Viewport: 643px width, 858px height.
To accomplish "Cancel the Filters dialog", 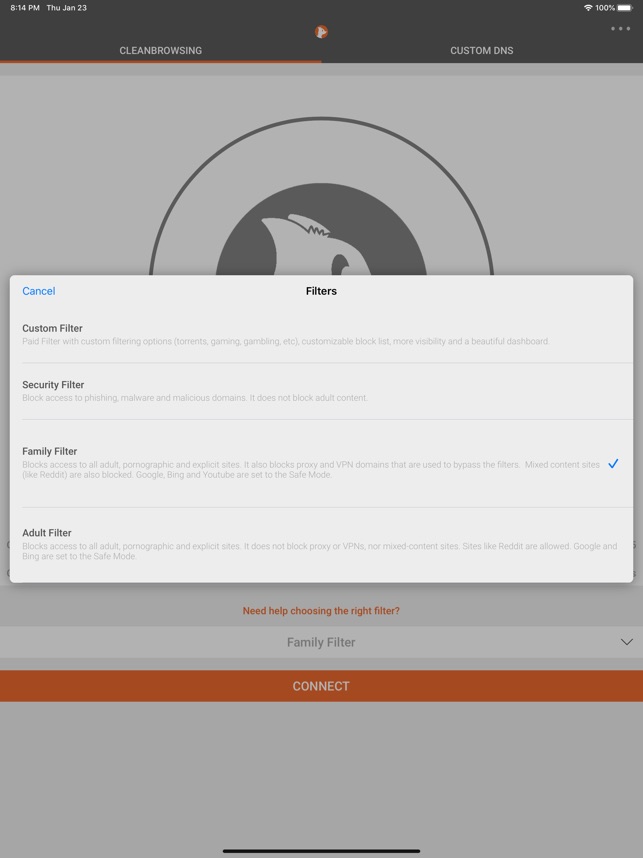I will pos(39,291).
